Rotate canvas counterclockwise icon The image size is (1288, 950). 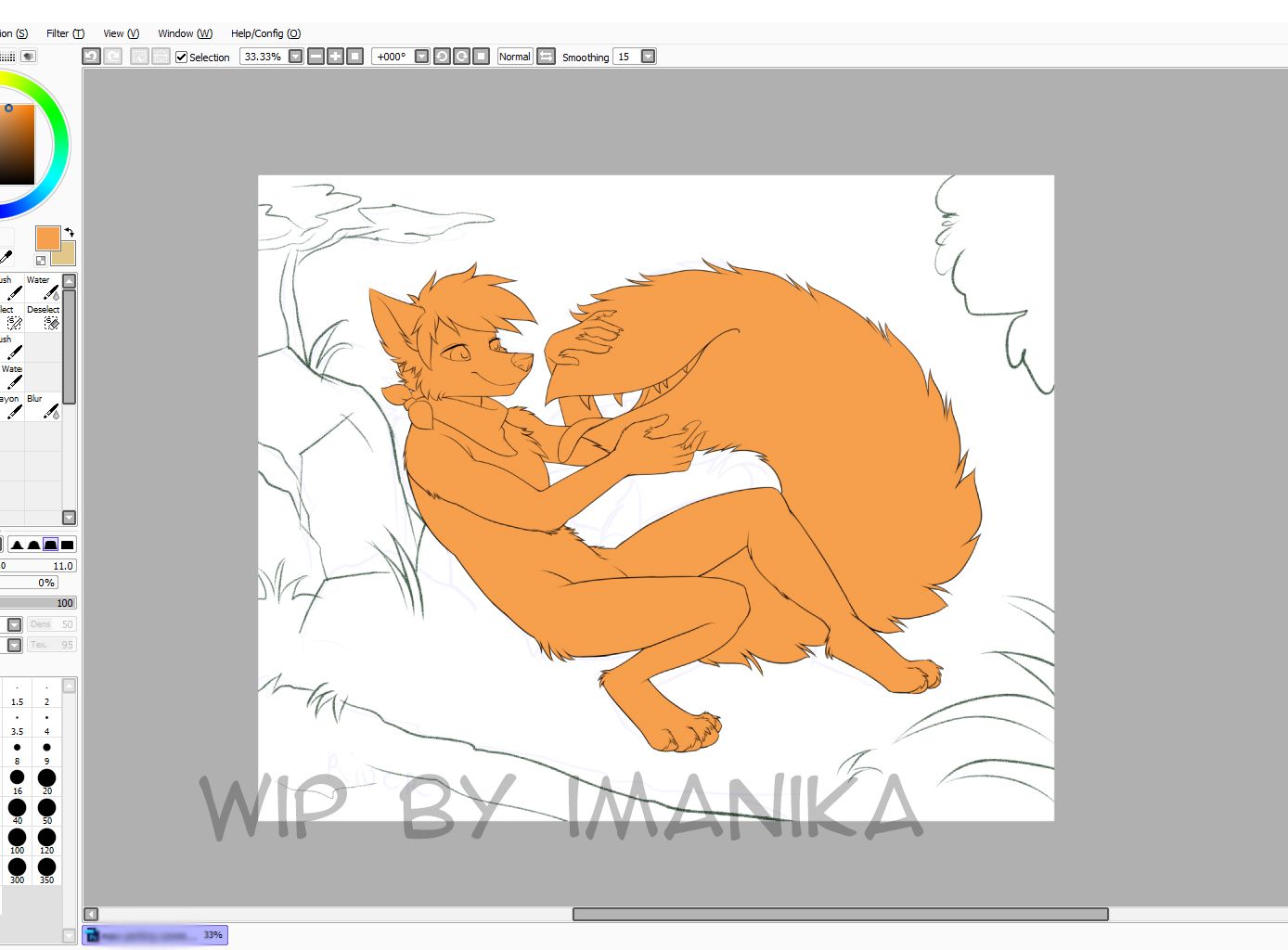pos(442,57)
